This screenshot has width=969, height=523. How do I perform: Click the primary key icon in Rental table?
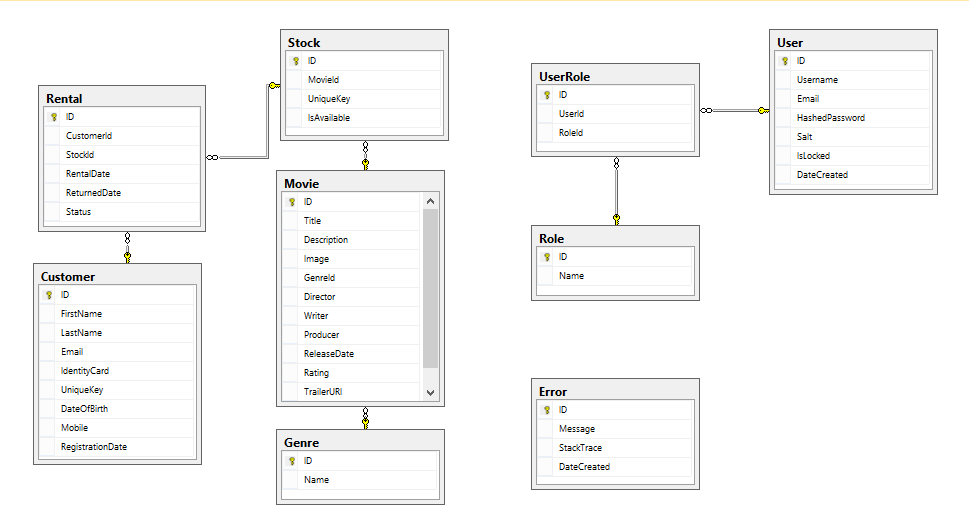click(x=55, y=116)
